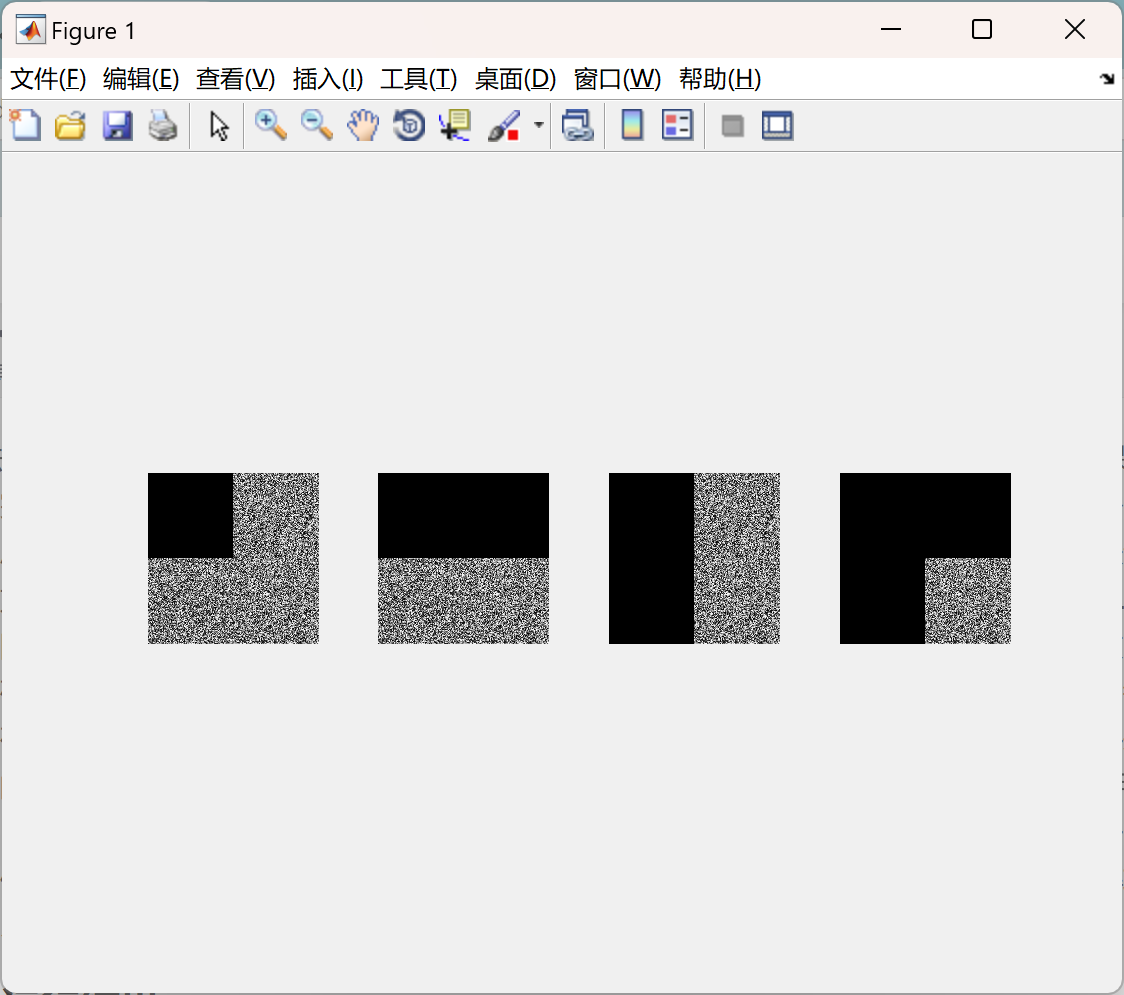Insert a colorbar via toolbar icon
The height and width of the screenshot is (995, 1124).
(632, 125)
